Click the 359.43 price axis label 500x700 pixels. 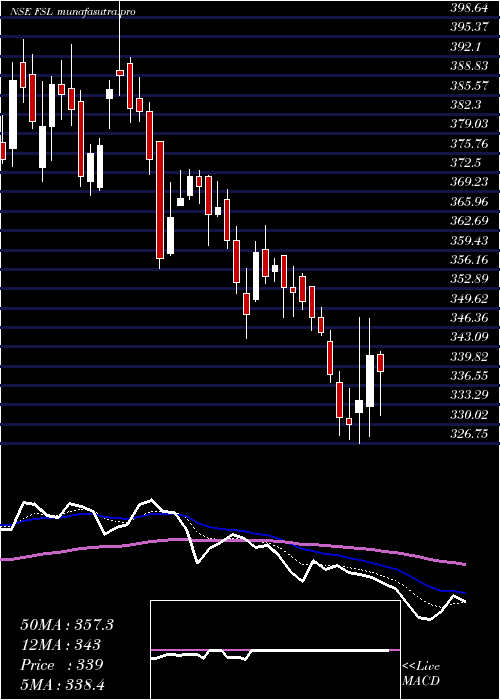(469, 241)
